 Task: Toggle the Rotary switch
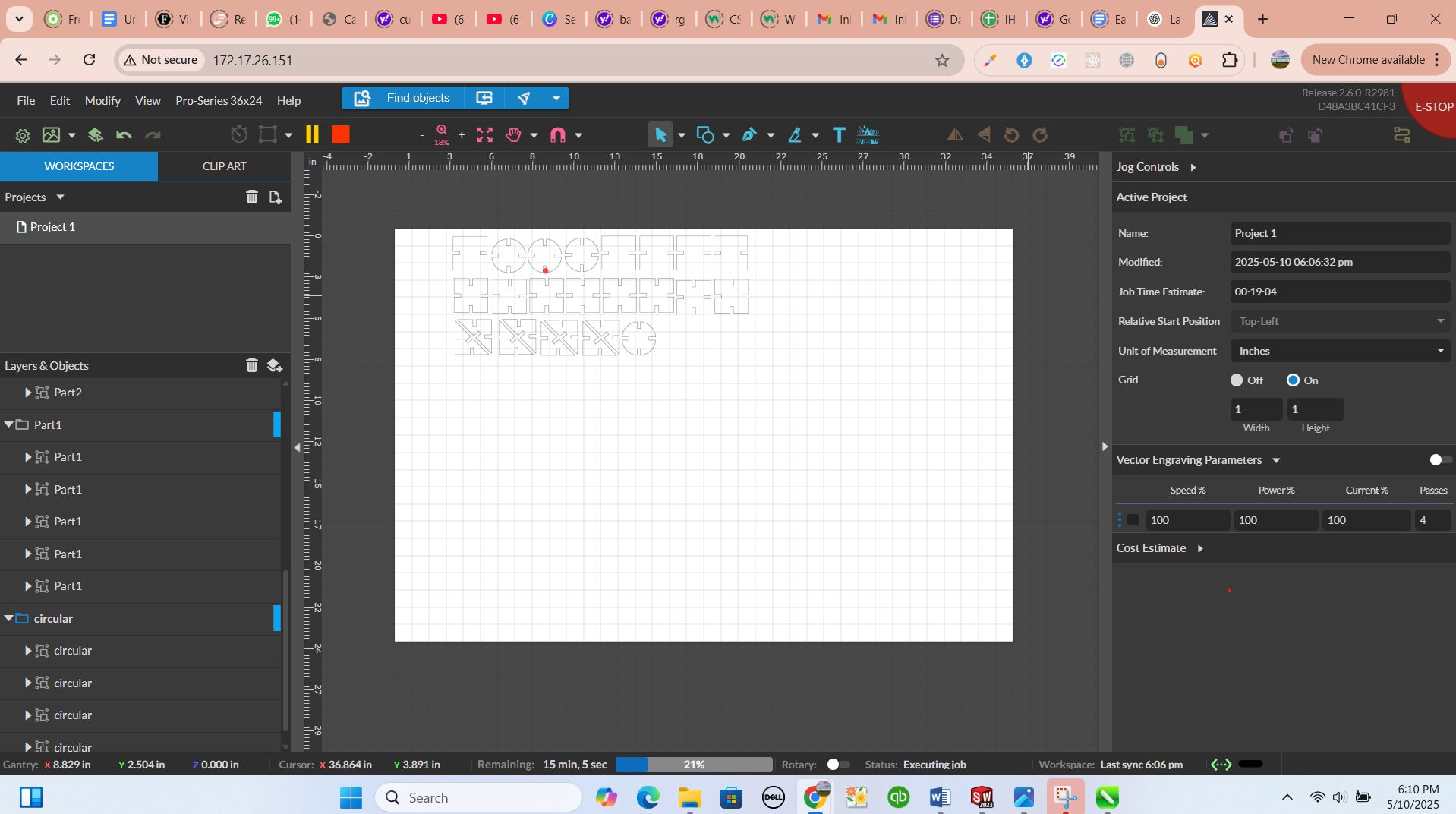[837, 765]
